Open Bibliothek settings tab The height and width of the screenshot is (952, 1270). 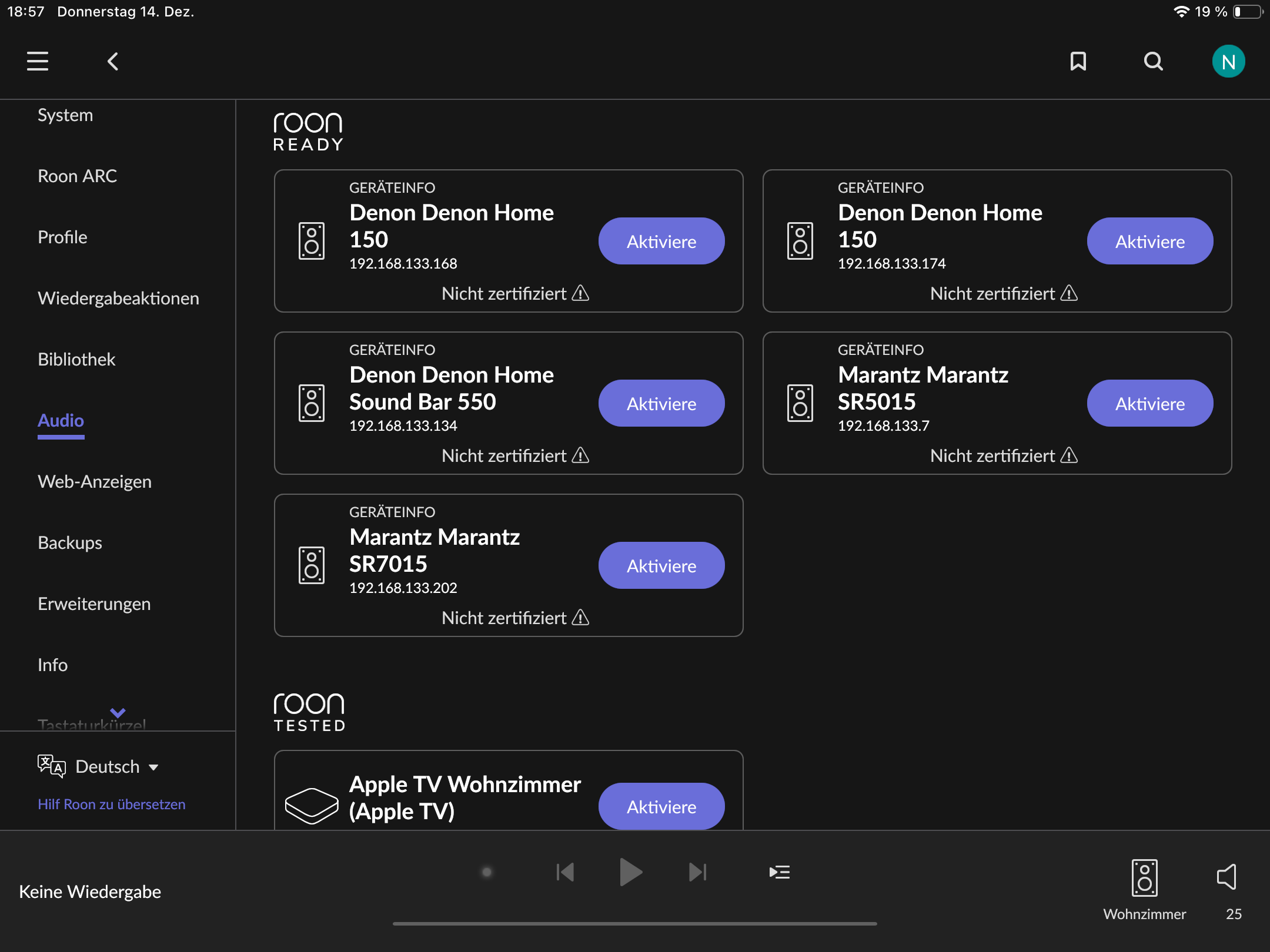76,359
